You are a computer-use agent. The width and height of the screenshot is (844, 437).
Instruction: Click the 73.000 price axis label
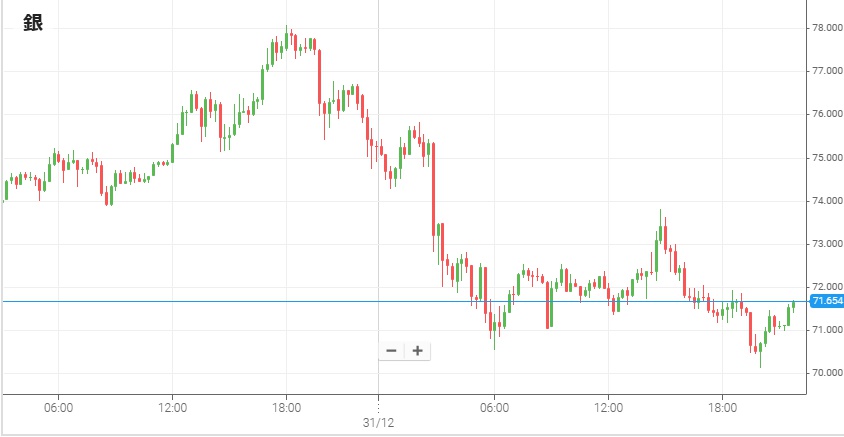pyautogui.click(x=826, y=244)
